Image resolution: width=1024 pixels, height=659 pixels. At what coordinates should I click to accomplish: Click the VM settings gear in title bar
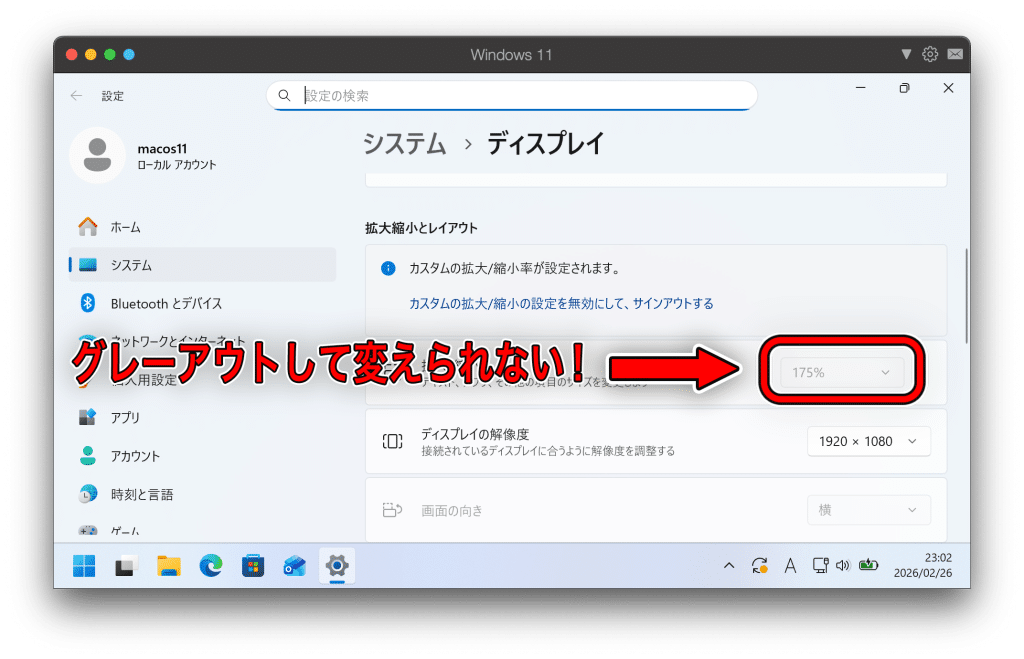(x=930, y=54)
